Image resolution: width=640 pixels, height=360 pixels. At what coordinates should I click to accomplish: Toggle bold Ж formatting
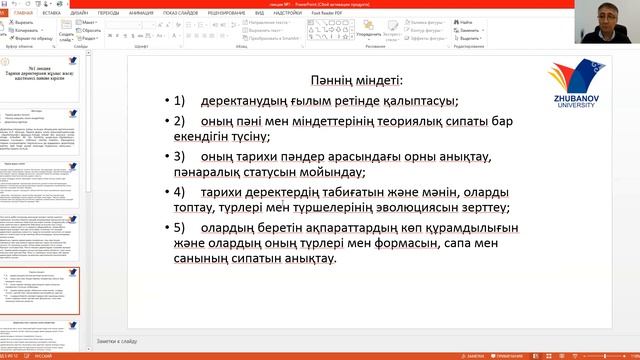click(x=110, y=36)
